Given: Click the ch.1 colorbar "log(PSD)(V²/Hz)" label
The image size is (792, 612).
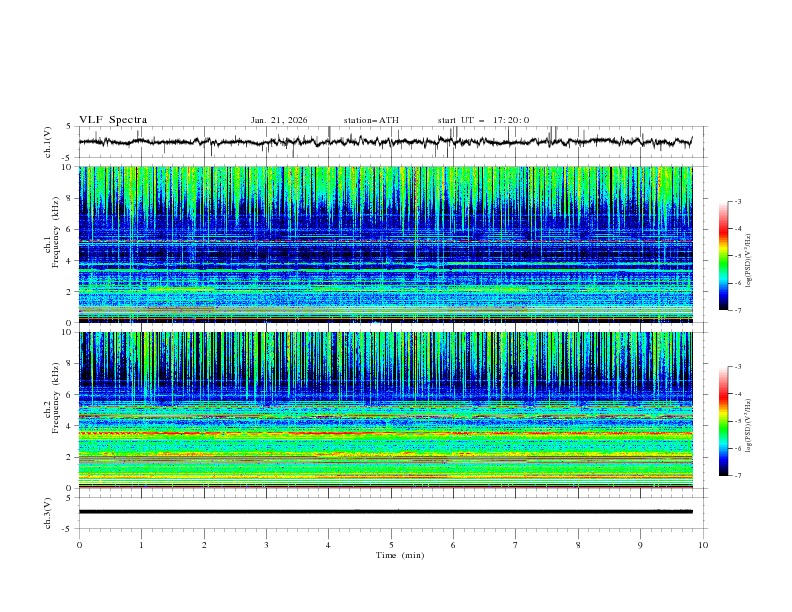Looking at the screenshot, I should pyautogui.click(x=749, y=261).
